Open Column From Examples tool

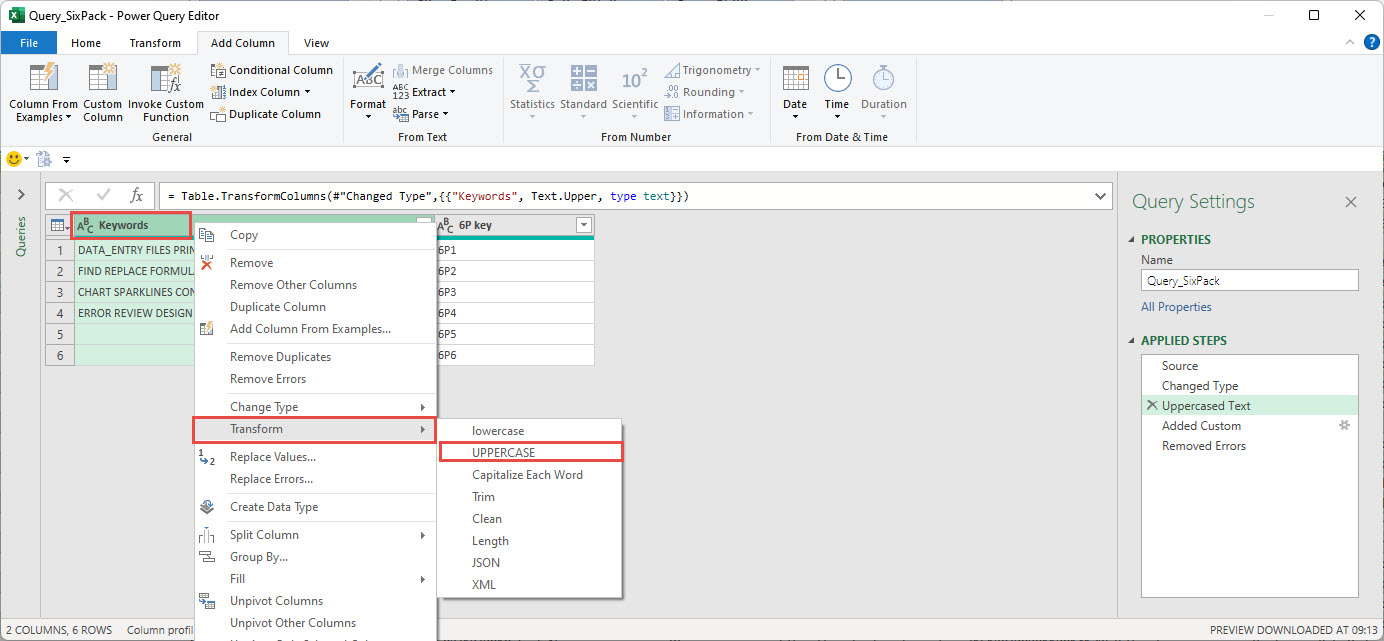click(44, 80)
